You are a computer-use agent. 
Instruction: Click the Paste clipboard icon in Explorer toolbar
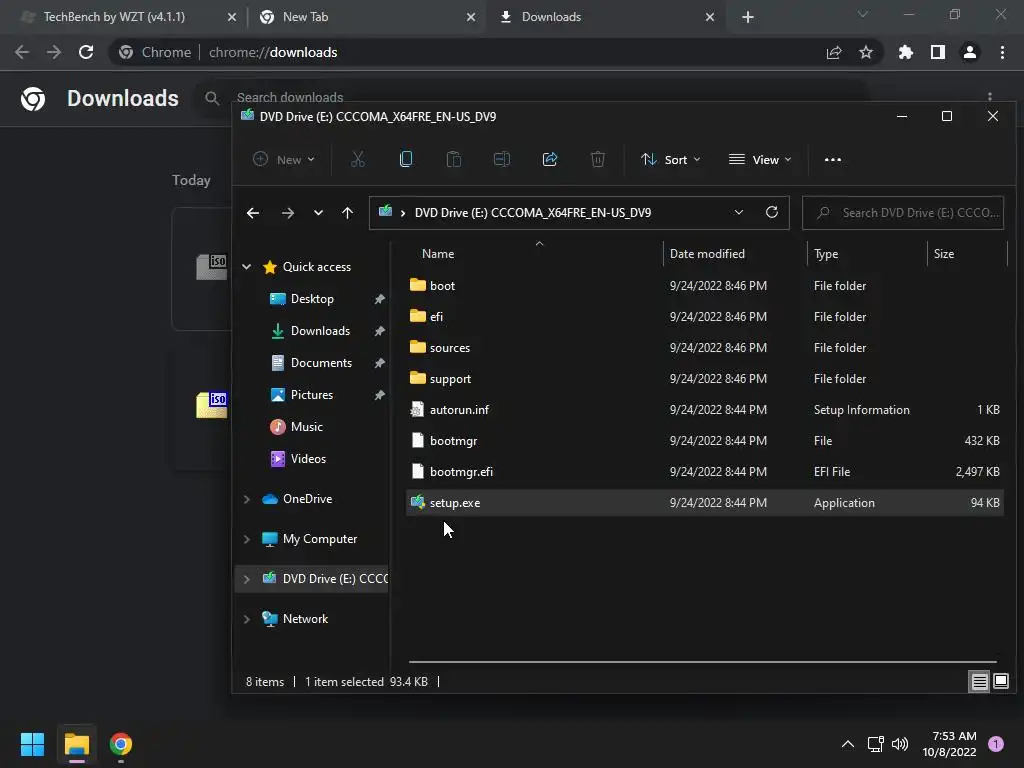453,159
